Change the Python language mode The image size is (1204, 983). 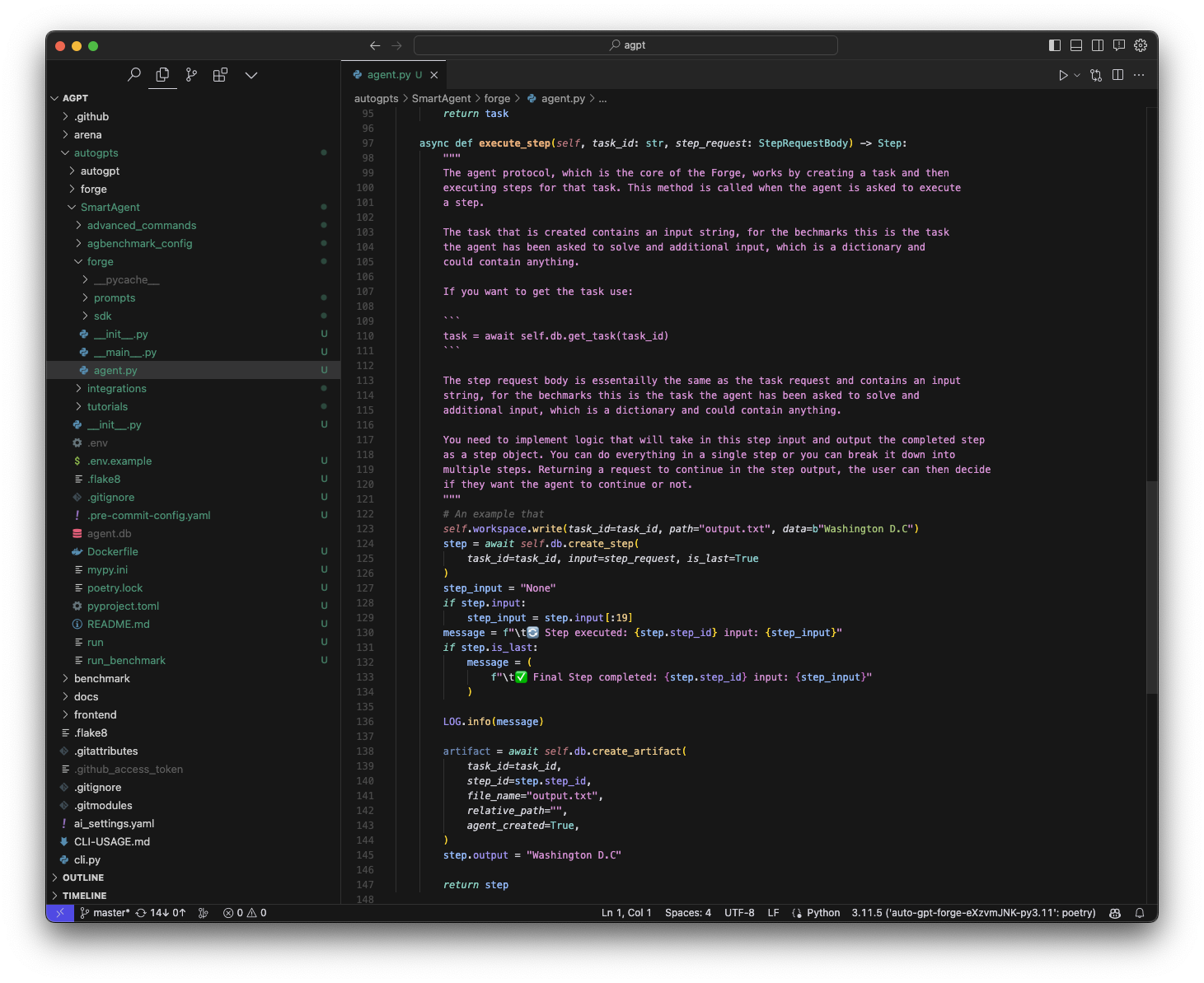(x=822, y=913)
